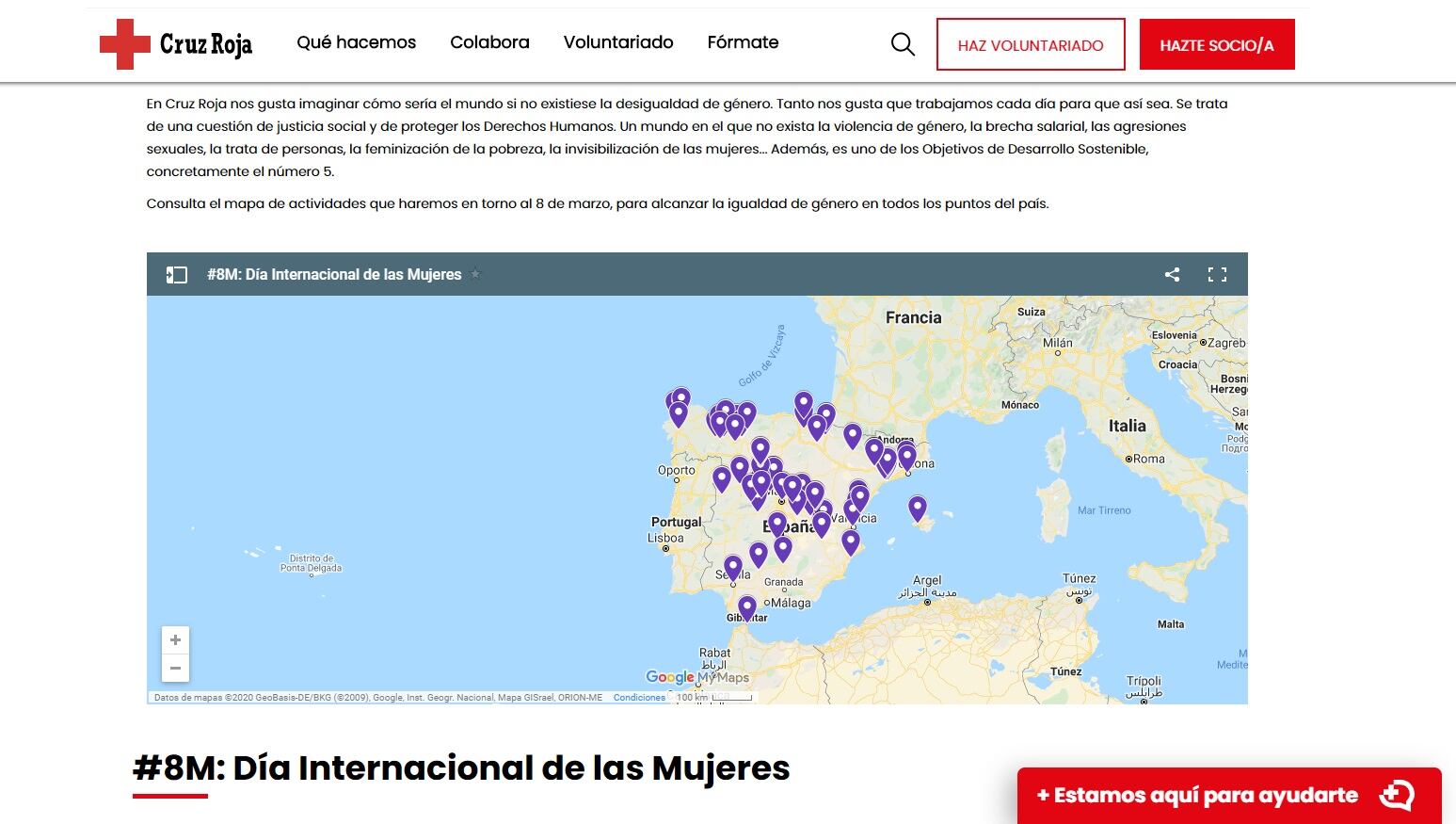This screenshot has width=1456, height=824.
Task: Open the Qué hacemos menu
Action: pyautogui.click(x=356, y=42)
